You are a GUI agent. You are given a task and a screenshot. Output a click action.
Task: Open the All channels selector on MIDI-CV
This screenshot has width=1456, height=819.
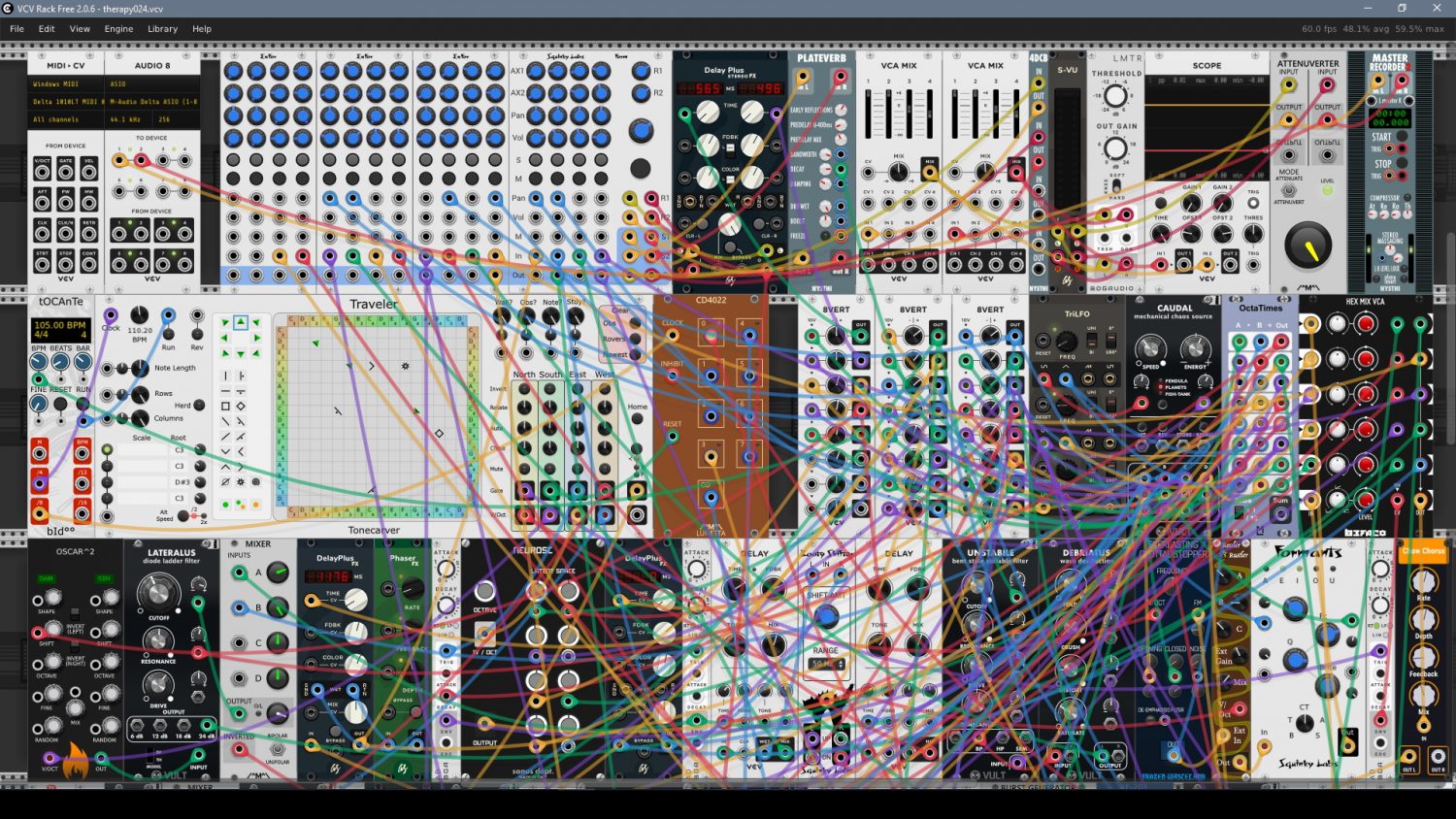point(65,119)
